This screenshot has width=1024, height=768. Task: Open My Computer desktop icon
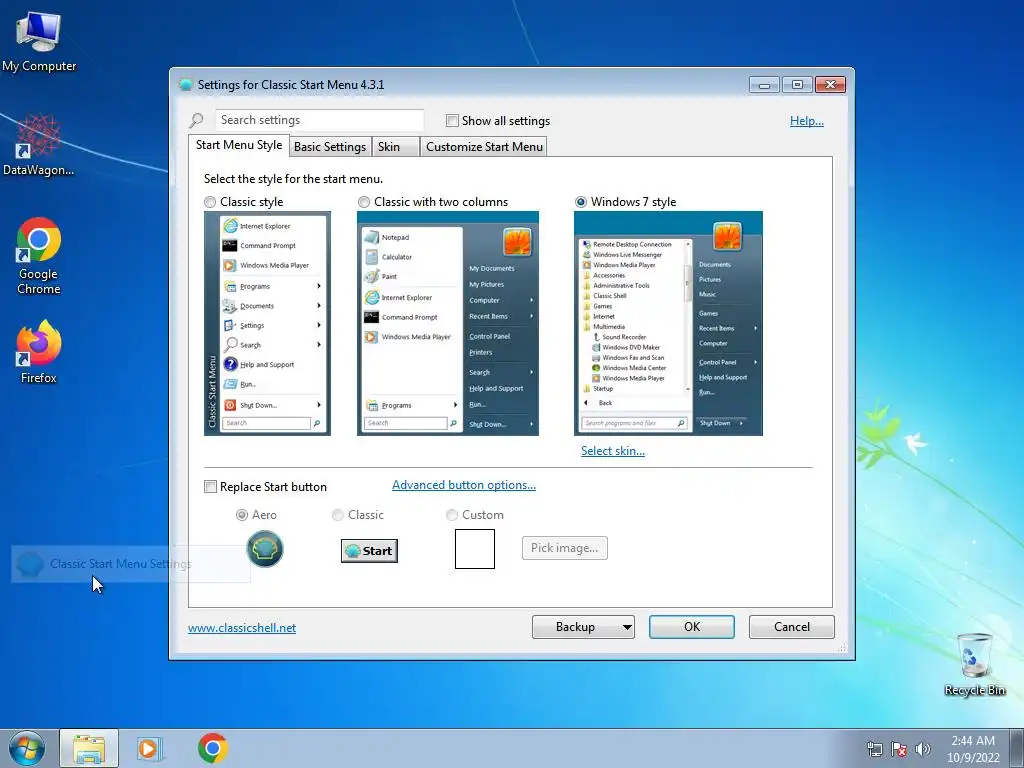[x=39, y=41]
